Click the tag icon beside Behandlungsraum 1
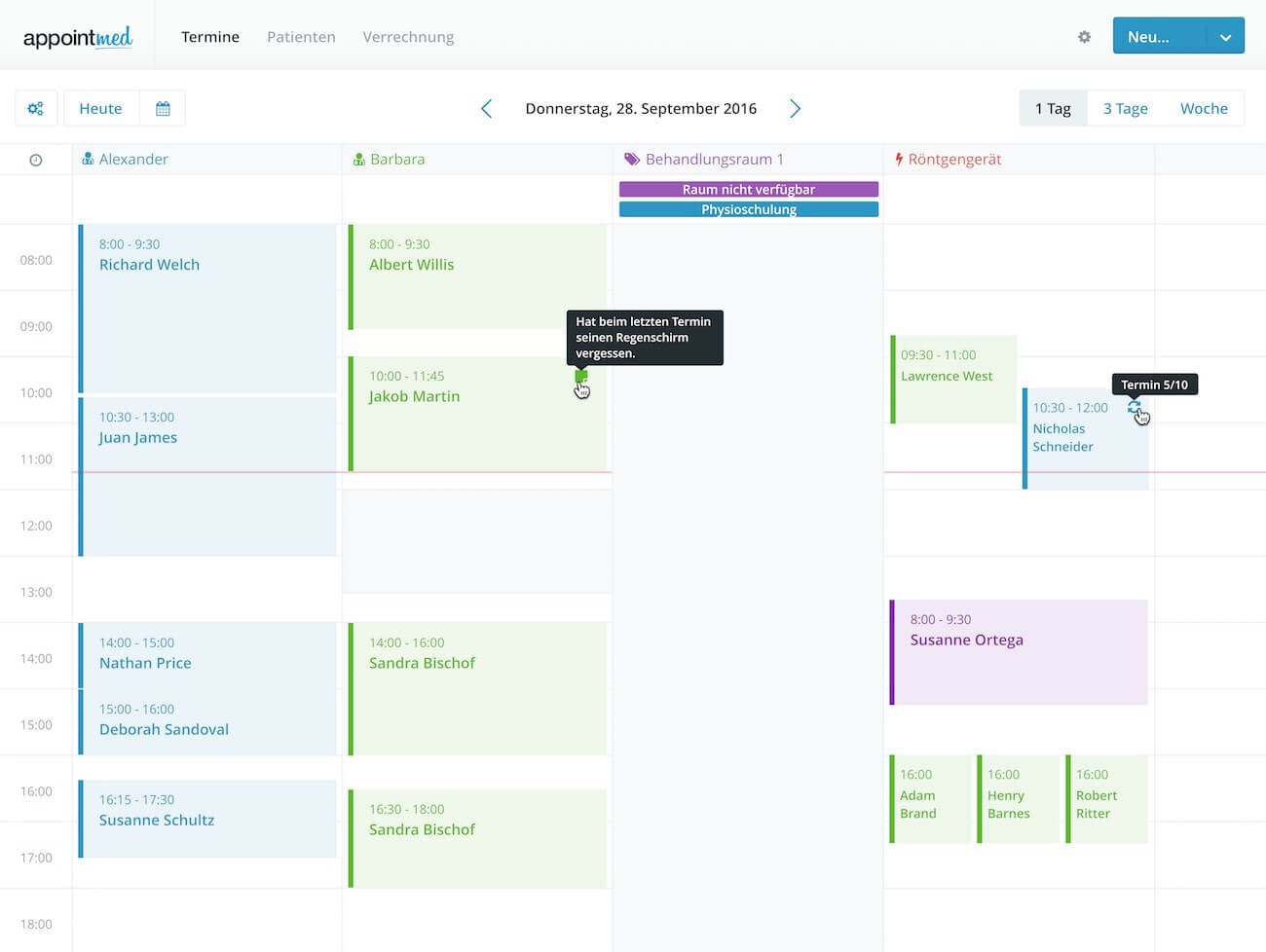 (632, 159)
